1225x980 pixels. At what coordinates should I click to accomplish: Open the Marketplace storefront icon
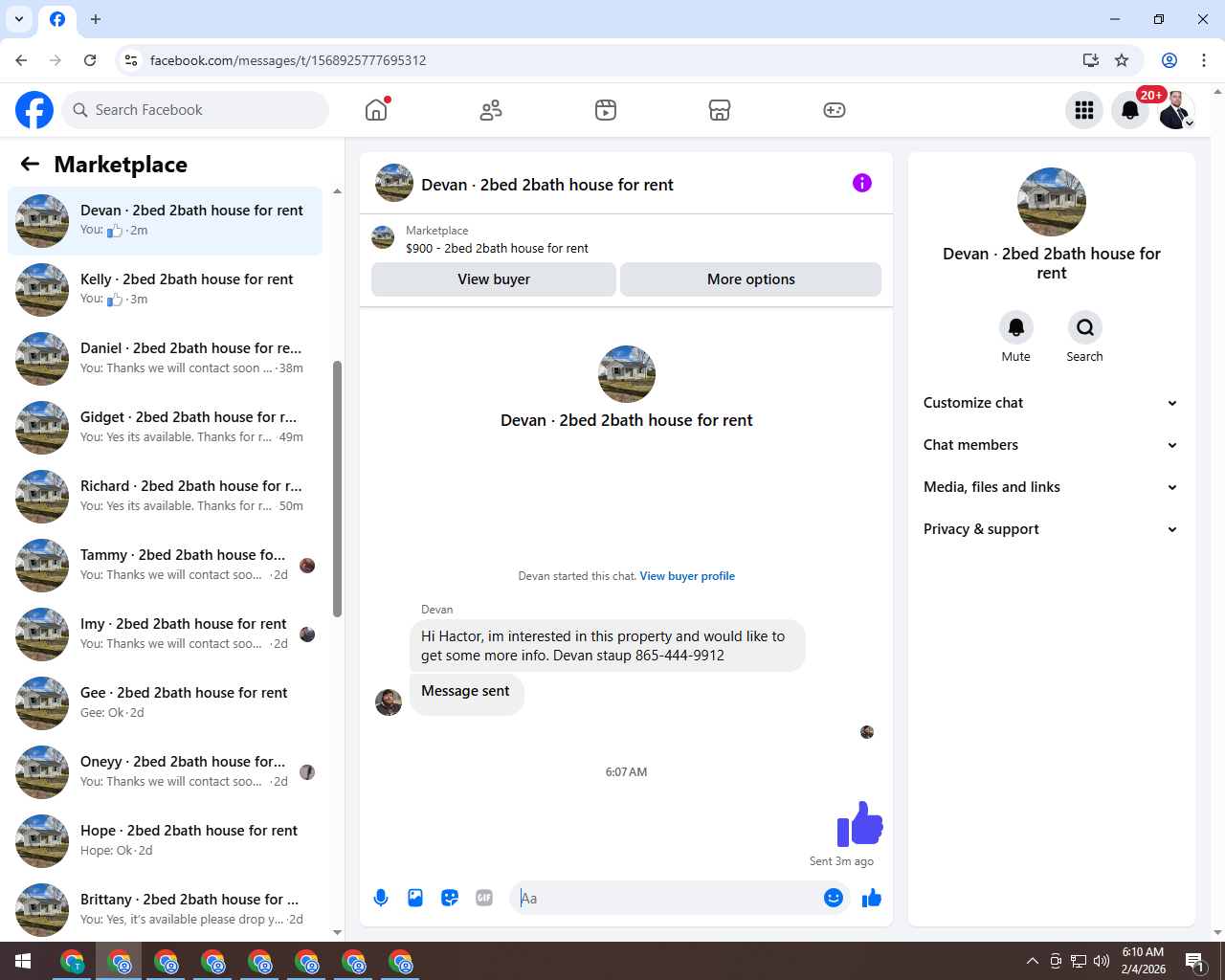point(720,110)
